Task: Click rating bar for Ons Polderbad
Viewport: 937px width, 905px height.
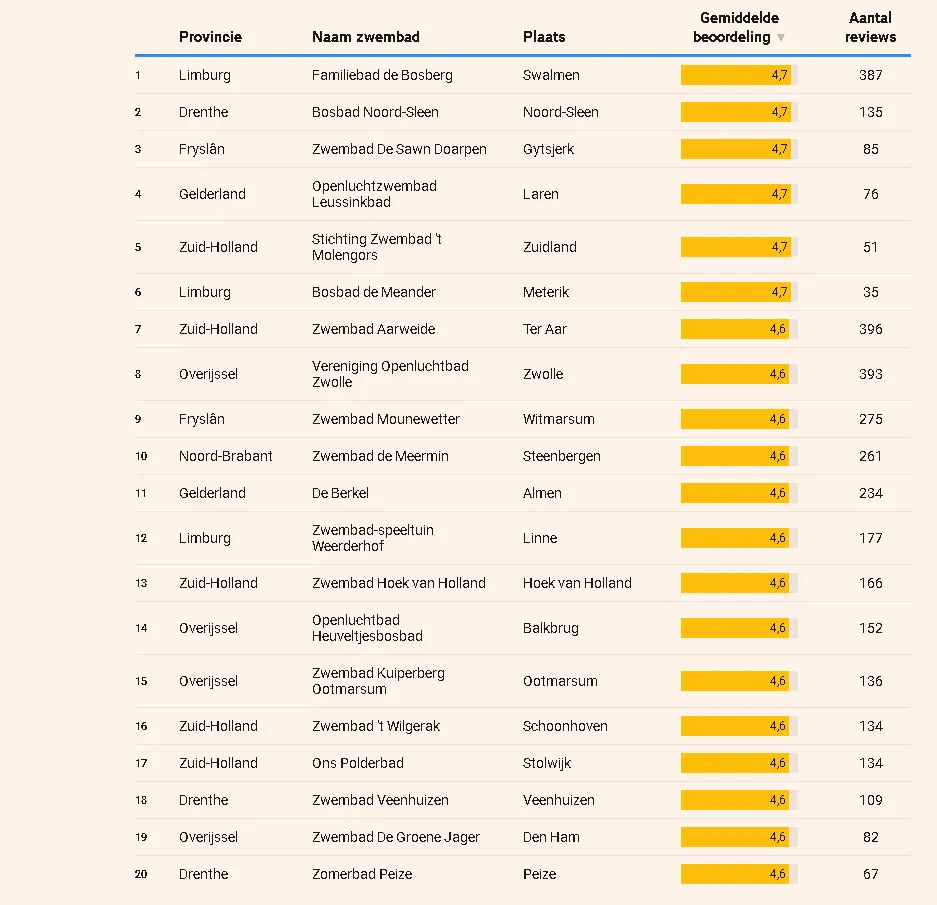Action: pos(739,763)
